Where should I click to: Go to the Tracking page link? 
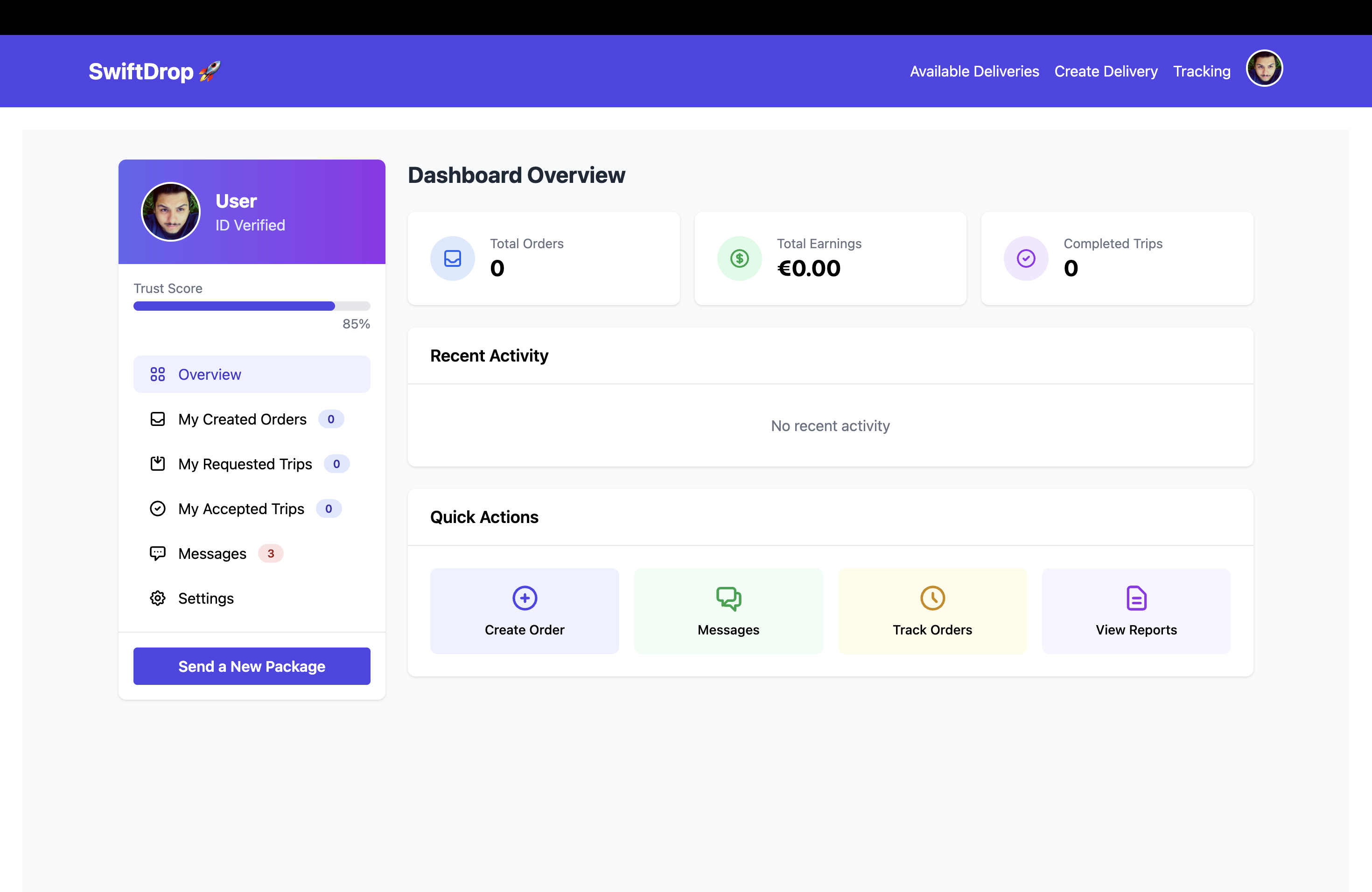1201,71
